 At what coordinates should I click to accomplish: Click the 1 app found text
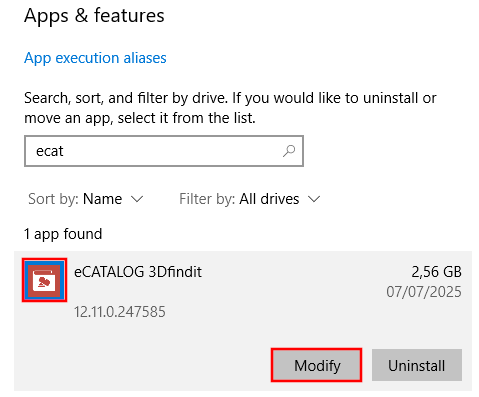[x=63, y=234]
